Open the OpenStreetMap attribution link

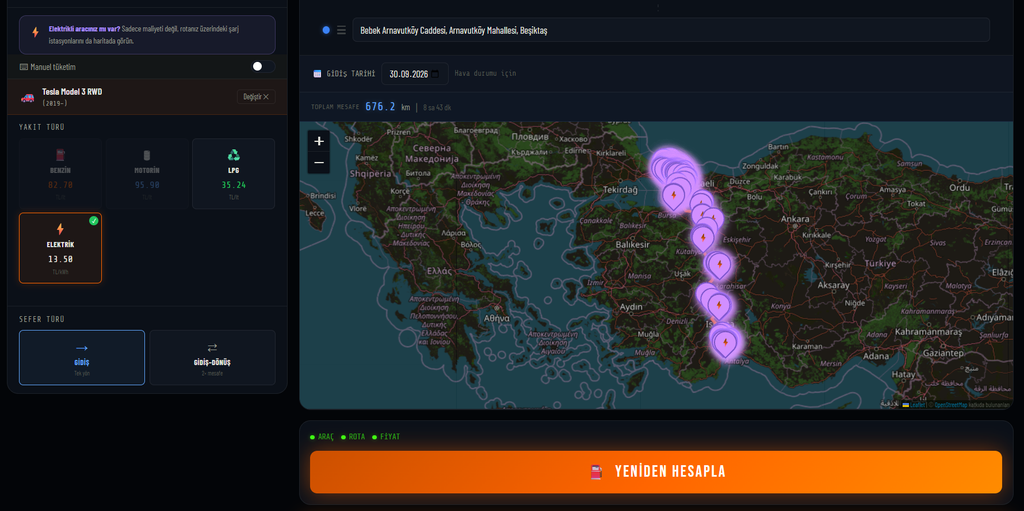pyautogui.click(x=949, y=405)
